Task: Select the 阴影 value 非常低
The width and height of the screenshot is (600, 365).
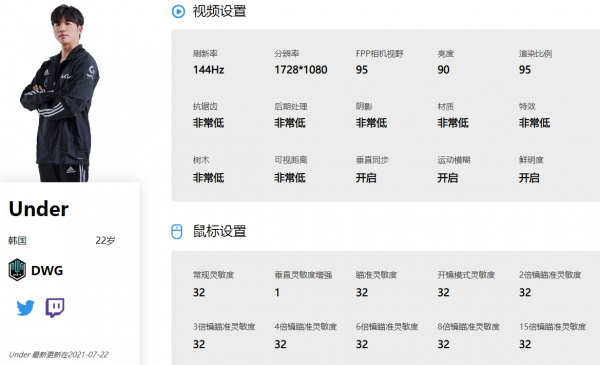Action: [372, 123]
